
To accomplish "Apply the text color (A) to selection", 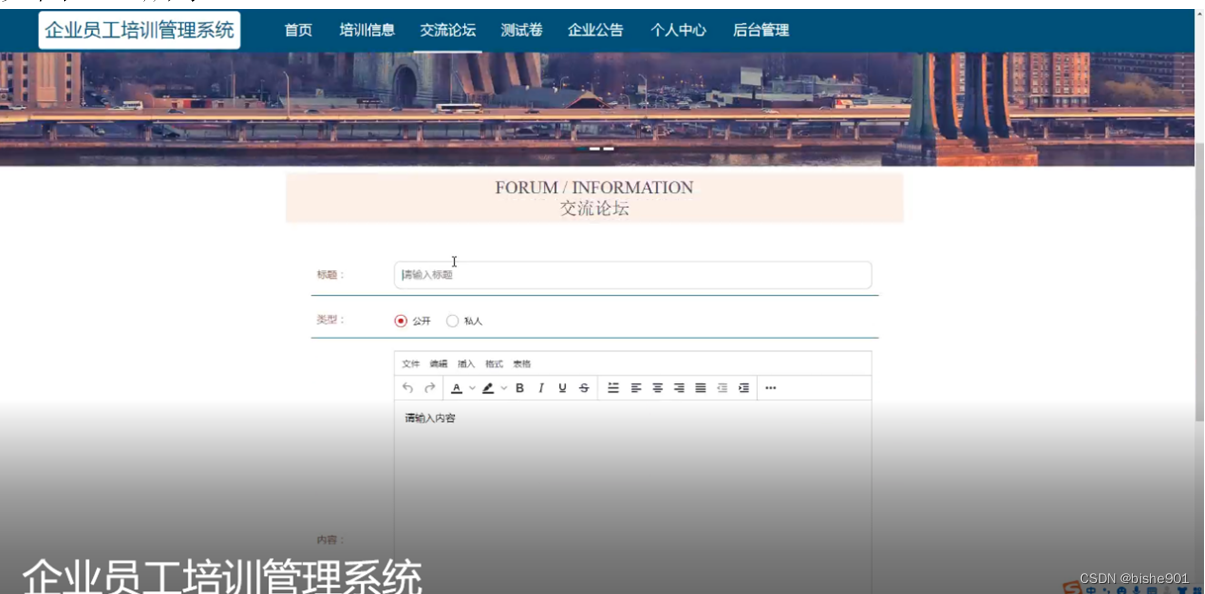I will point(456,388).
